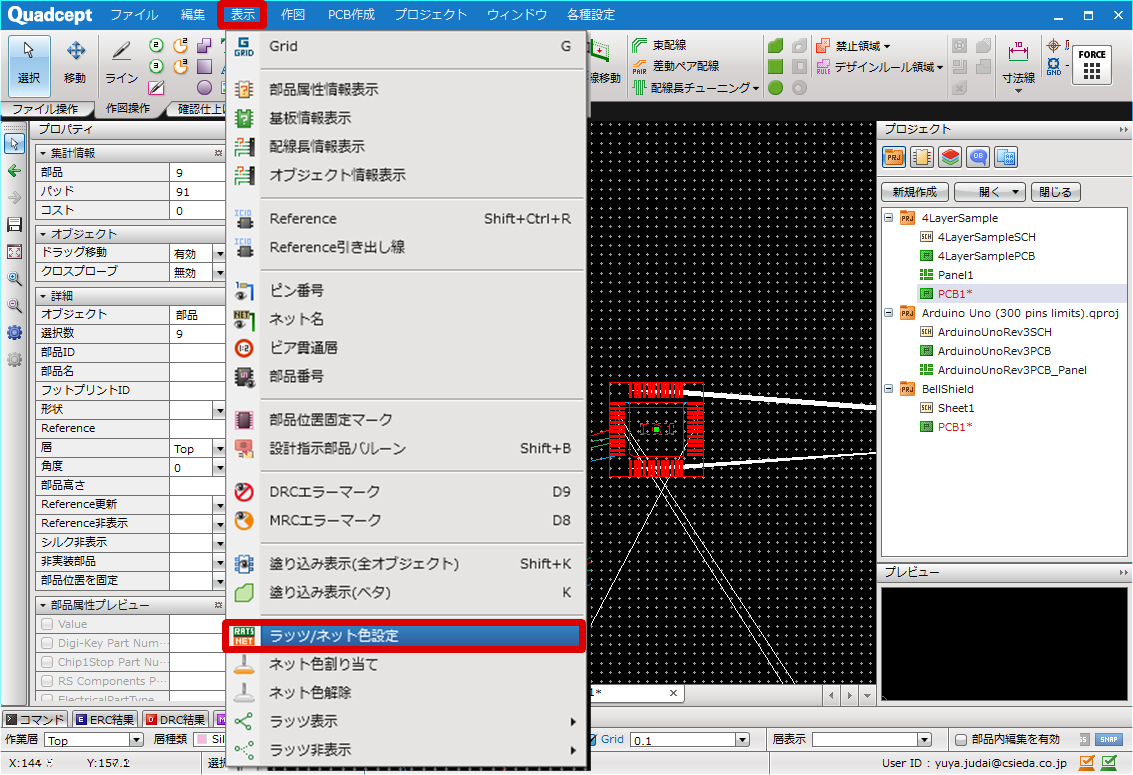The height and width of the screenshot is (775, 1133).
Task: Collapse the 4LayerSample project tree node
Action: point(888,218)
